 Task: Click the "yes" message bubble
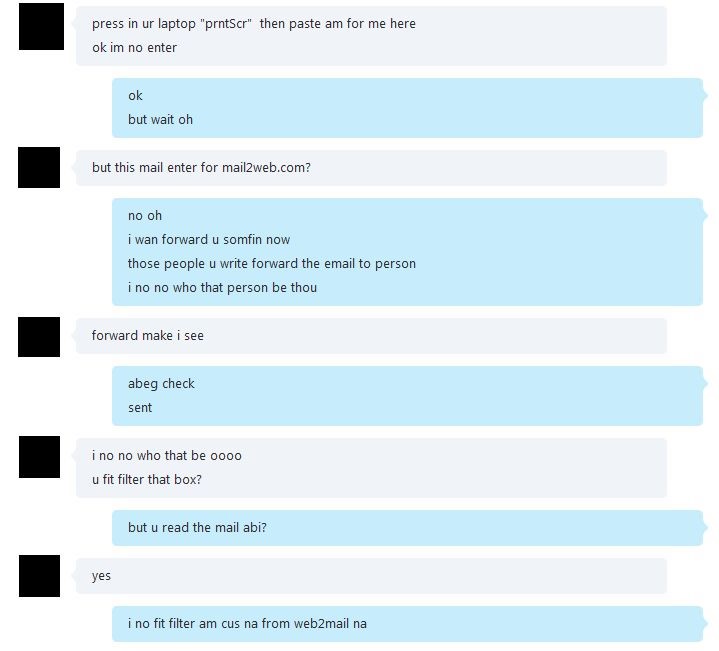pos(371,576)
